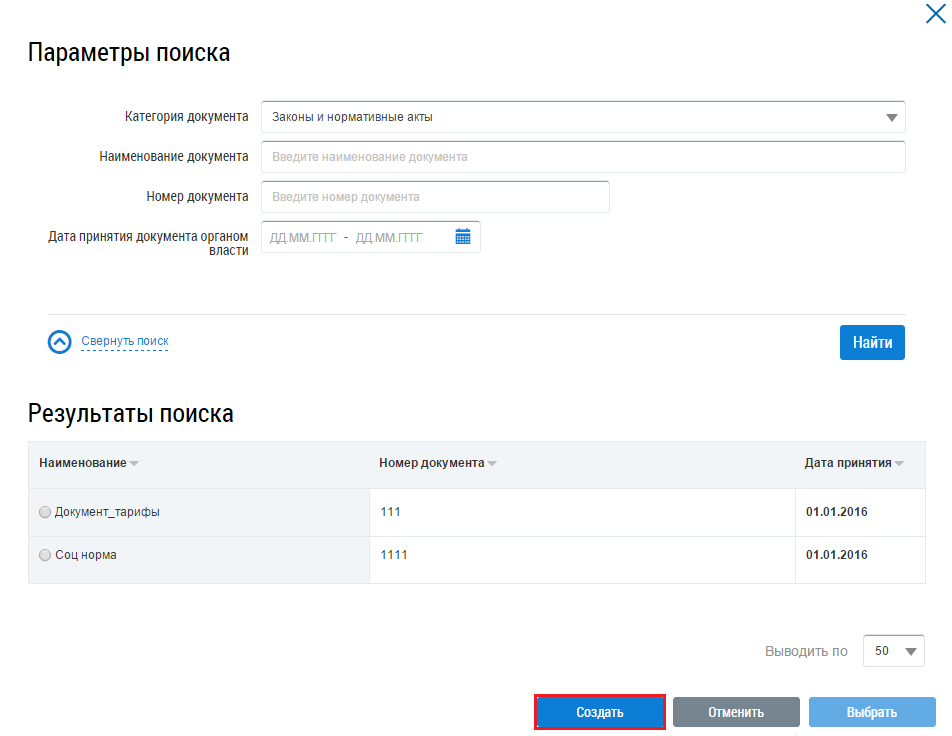Focus the Наименование документа input field
This screenshot has height=736, width=952.
[x=583, y=157]
